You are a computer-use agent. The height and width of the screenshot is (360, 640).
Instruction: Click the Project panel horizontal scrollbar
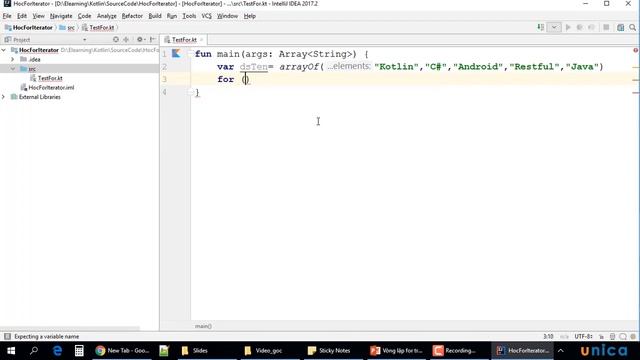coord(70,328)
